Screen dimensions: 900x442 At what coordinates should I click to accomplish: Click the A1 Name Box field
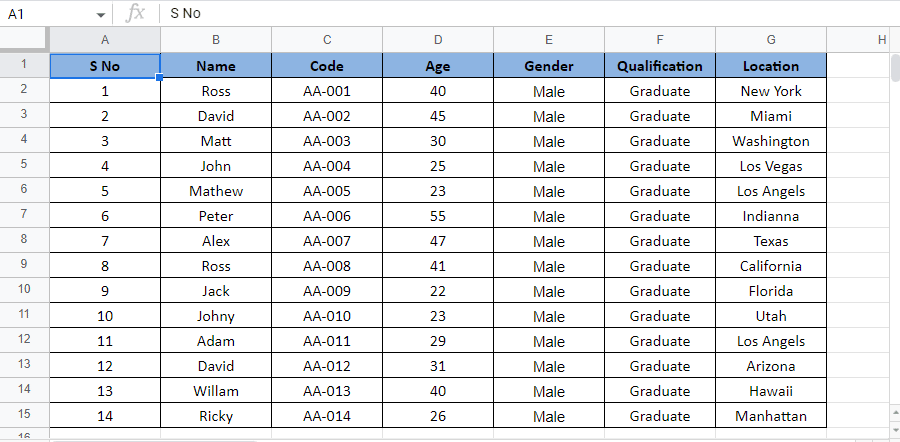point(45,14)
